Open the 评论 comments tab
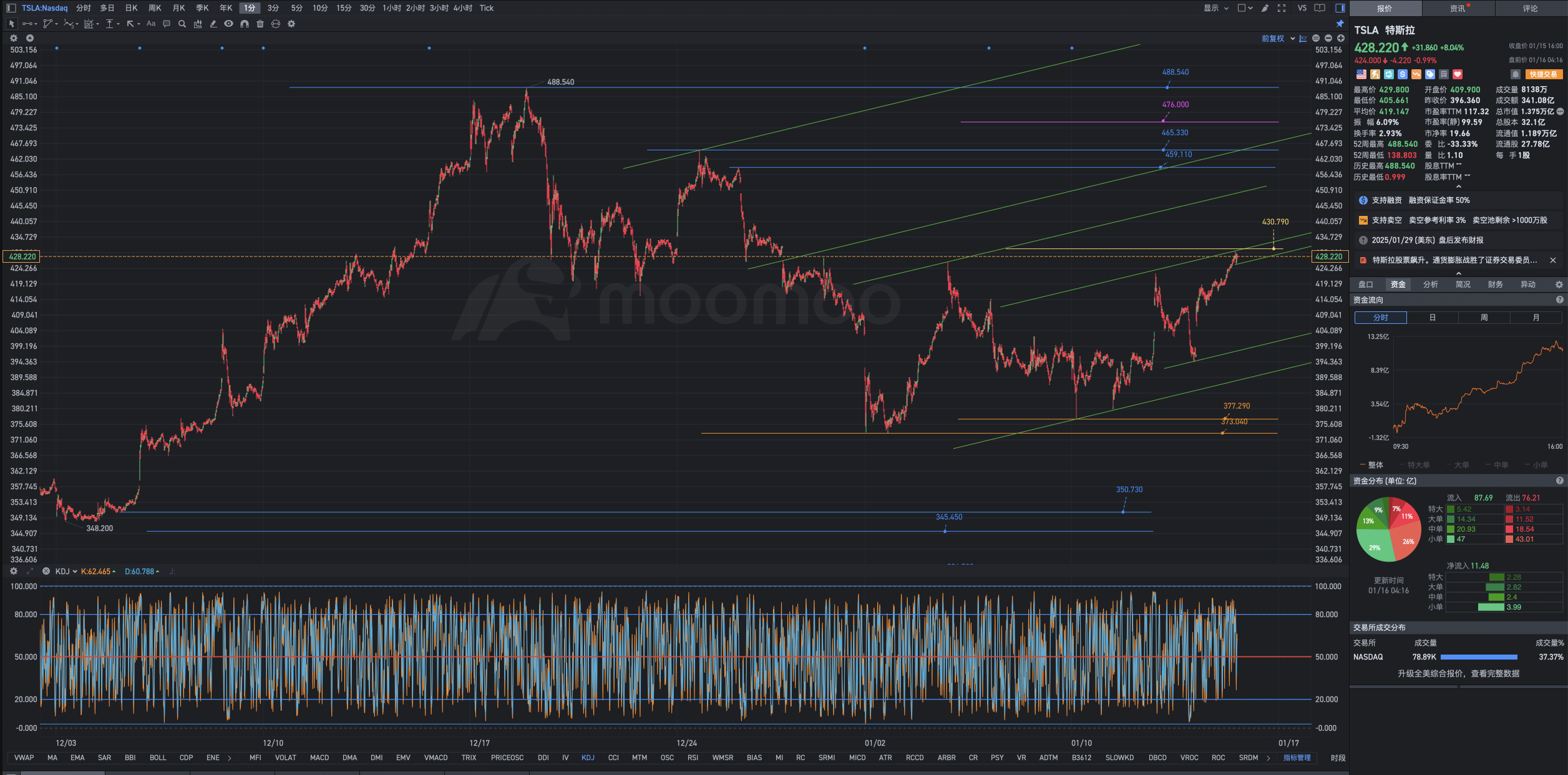The height and width of the screenshot is (775, 1568). (1531, 8)
